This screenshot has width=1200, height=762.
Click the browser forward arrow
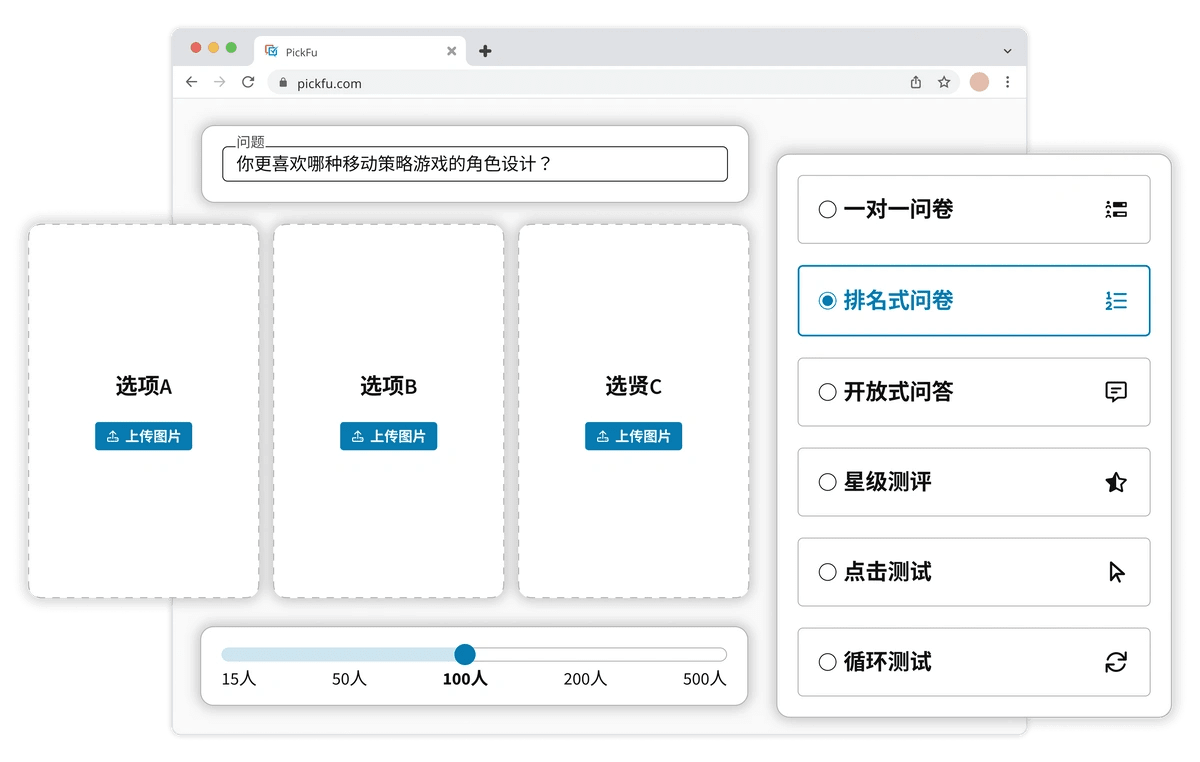(x=220, y=82)
